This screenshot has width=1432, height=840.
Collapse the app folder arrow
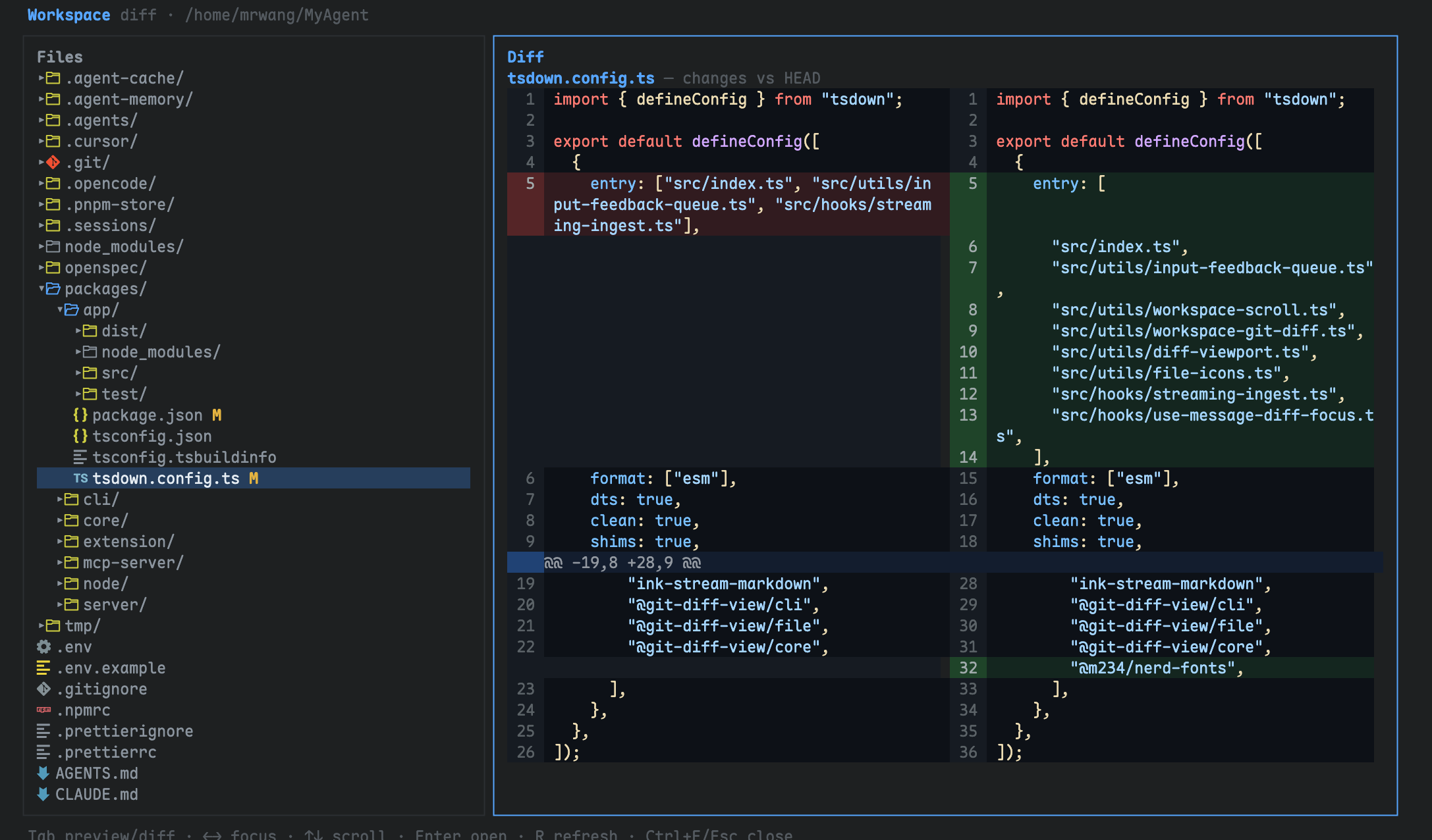[60, 309]
